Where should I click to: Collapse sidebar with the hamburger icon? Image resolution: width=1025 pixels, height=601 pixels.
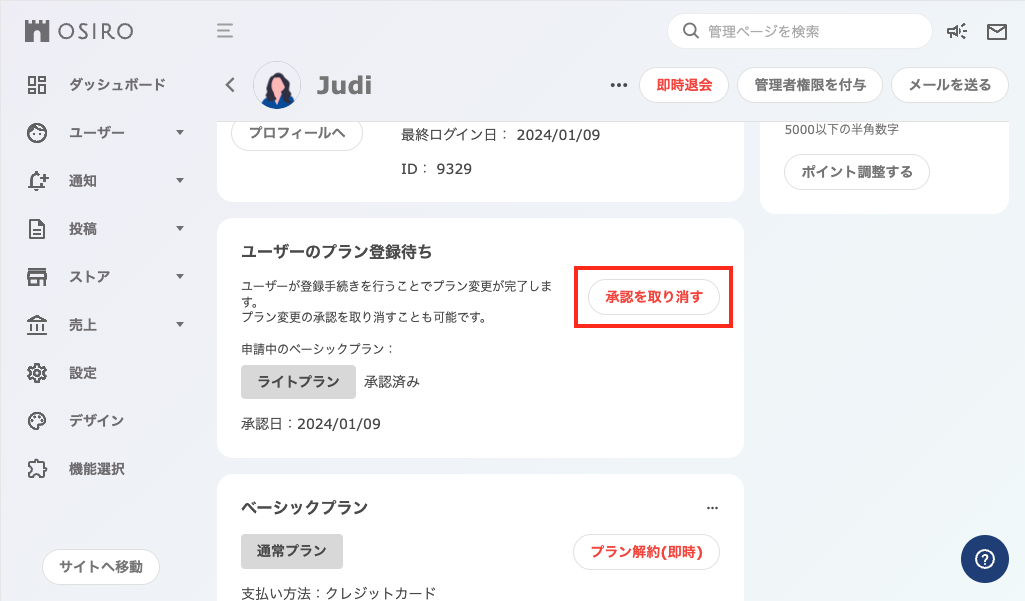coord(225,31)
